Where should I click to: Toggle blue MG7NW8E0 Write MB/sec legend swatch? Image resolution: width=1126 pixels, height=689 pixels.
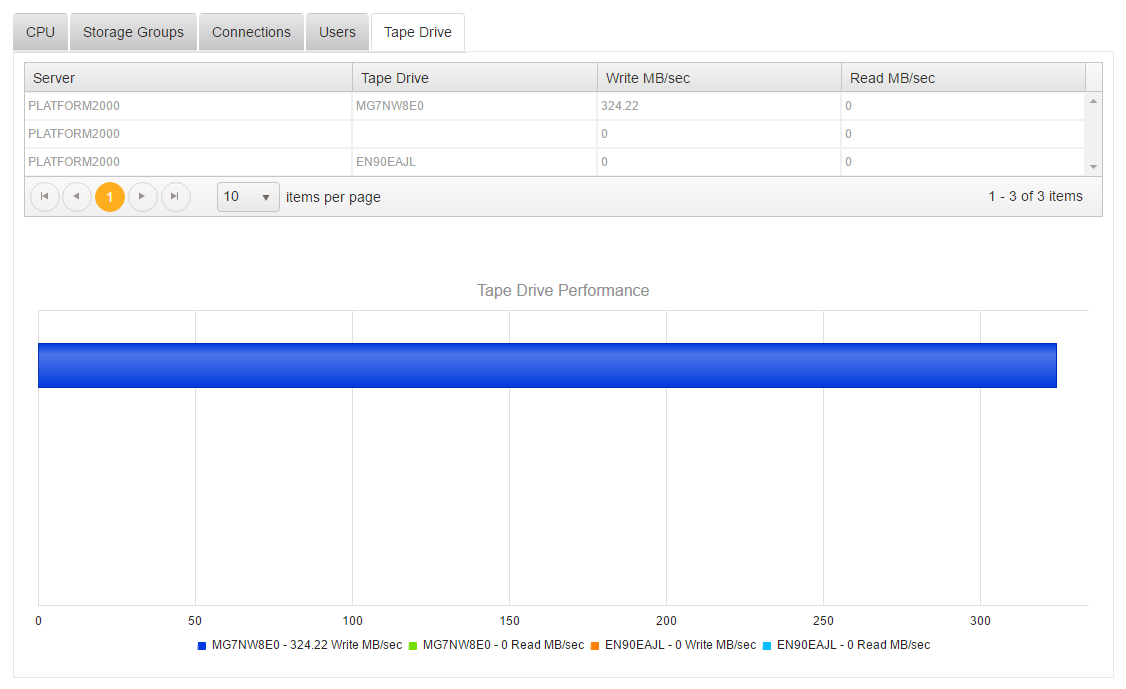(x=202, y=646)
